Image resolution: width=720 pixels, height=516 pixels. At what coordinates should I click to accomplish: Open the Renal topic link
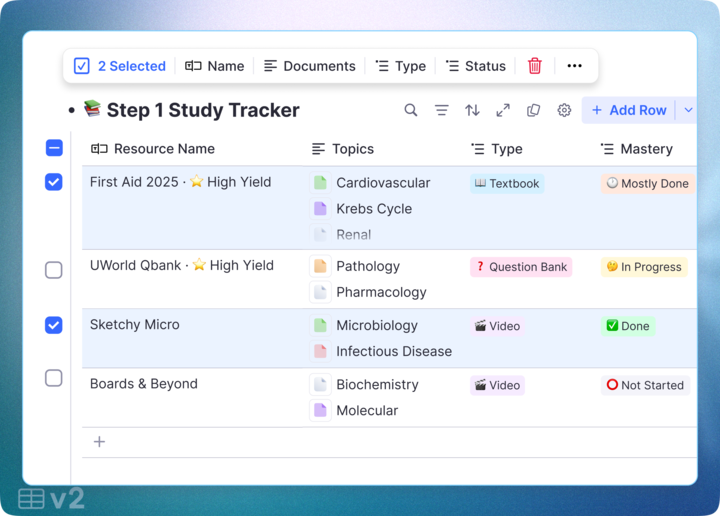click(x=354, y=235)
